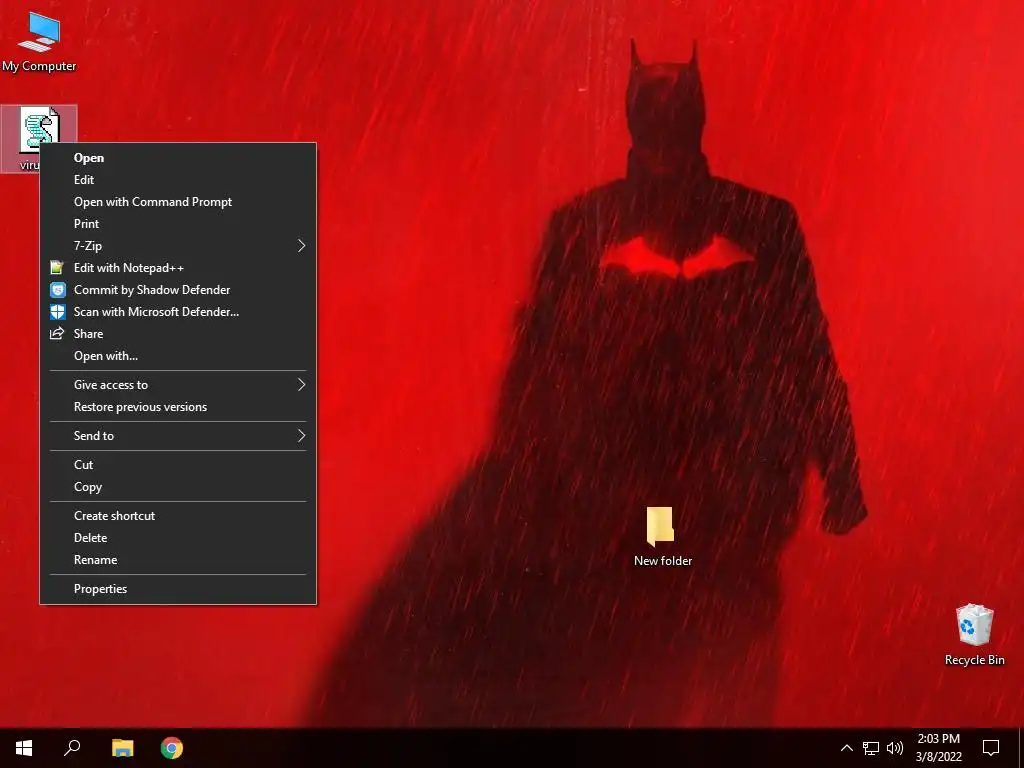Choose Share from the context menu
The width and height of the screenshot is (1024, 768).
(x=178, y=334)
